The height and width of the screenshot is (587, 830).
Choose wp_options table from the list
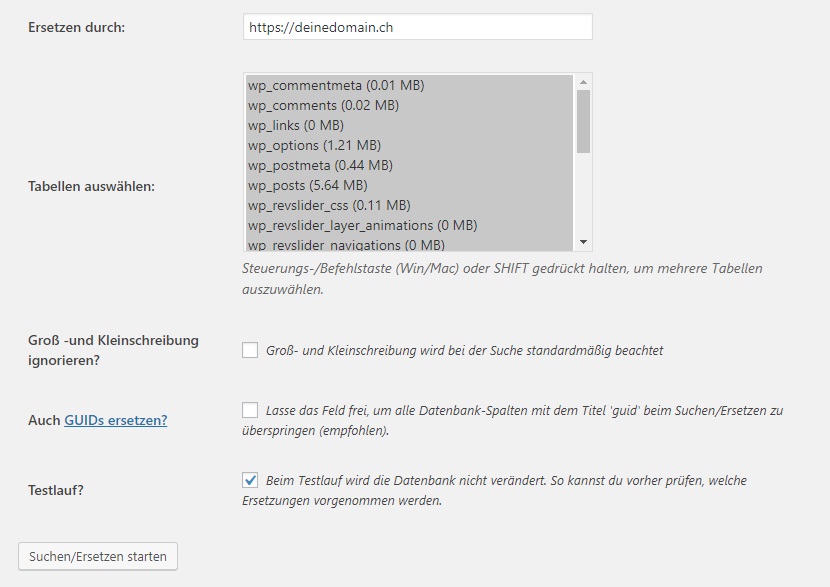click(314, 145)
